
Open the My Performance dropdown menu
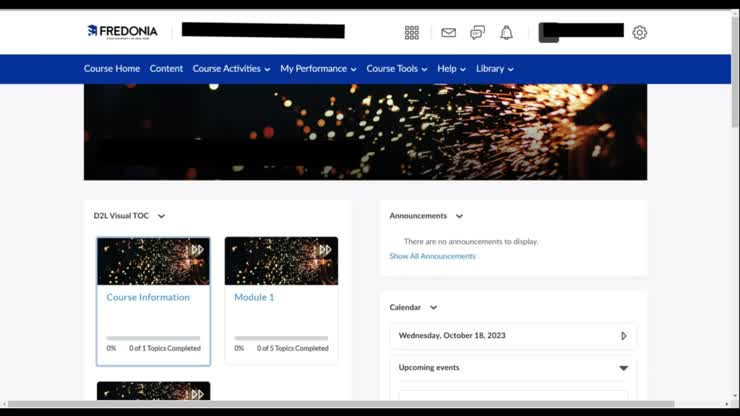[x=318, y=69]
